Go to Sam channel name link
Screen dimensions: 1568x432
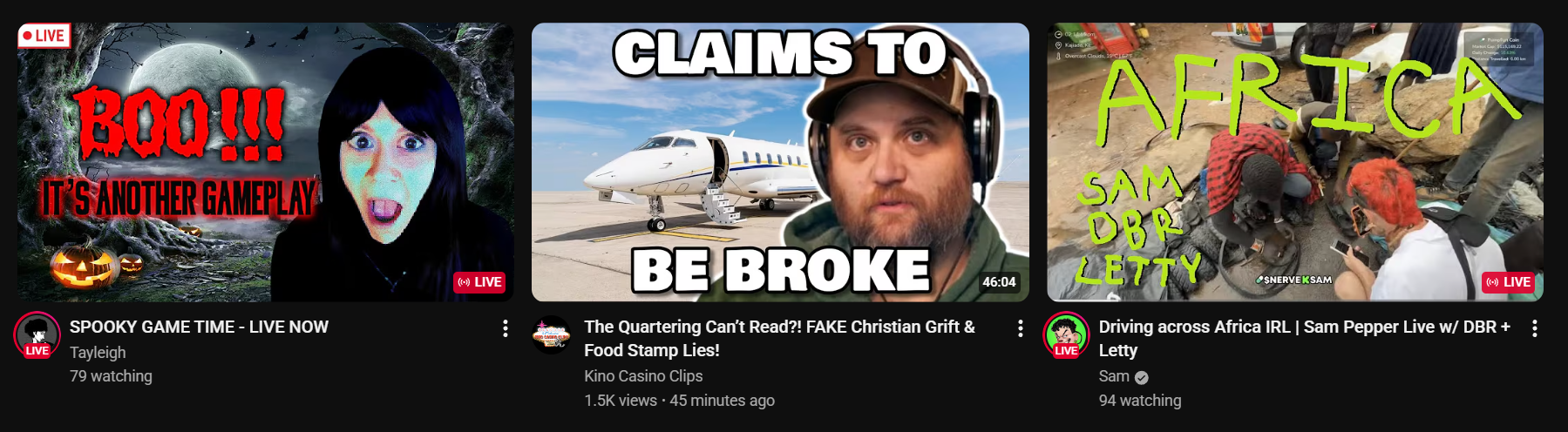click(1114, 376)
